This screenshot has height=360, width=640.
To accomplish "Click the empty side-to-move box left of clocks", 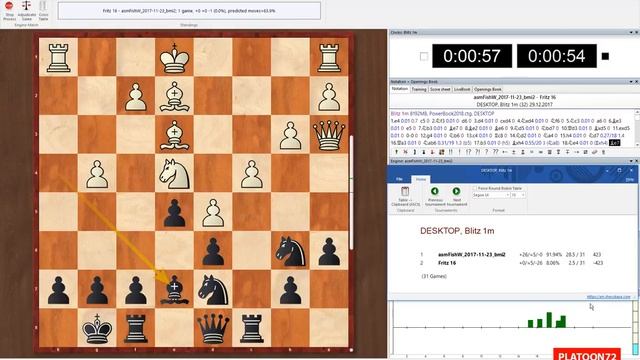I will (424, 56).
